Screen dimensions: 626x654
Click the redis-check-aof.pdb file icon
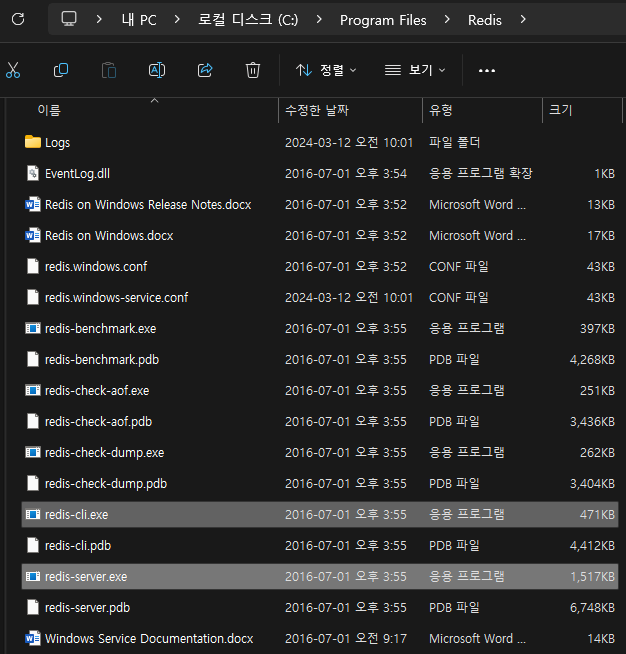pos(33,421)
